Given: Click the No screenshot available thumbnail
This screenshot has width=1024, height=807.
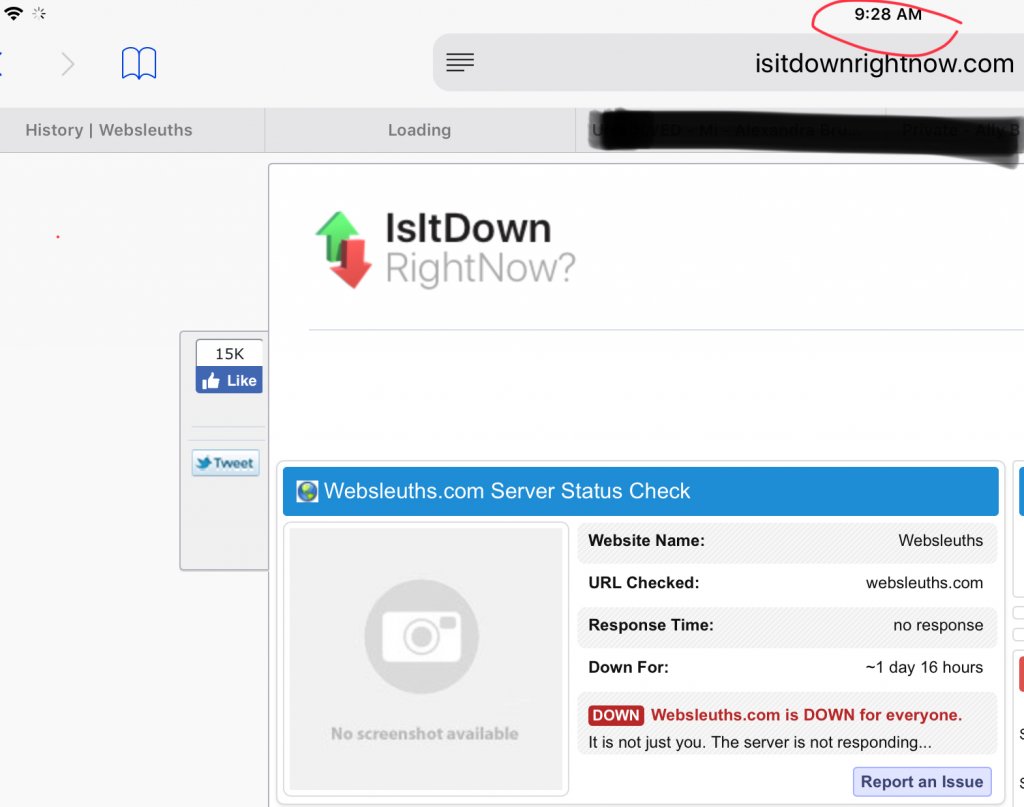Looking at the screenshot, I should pos(426,658).
